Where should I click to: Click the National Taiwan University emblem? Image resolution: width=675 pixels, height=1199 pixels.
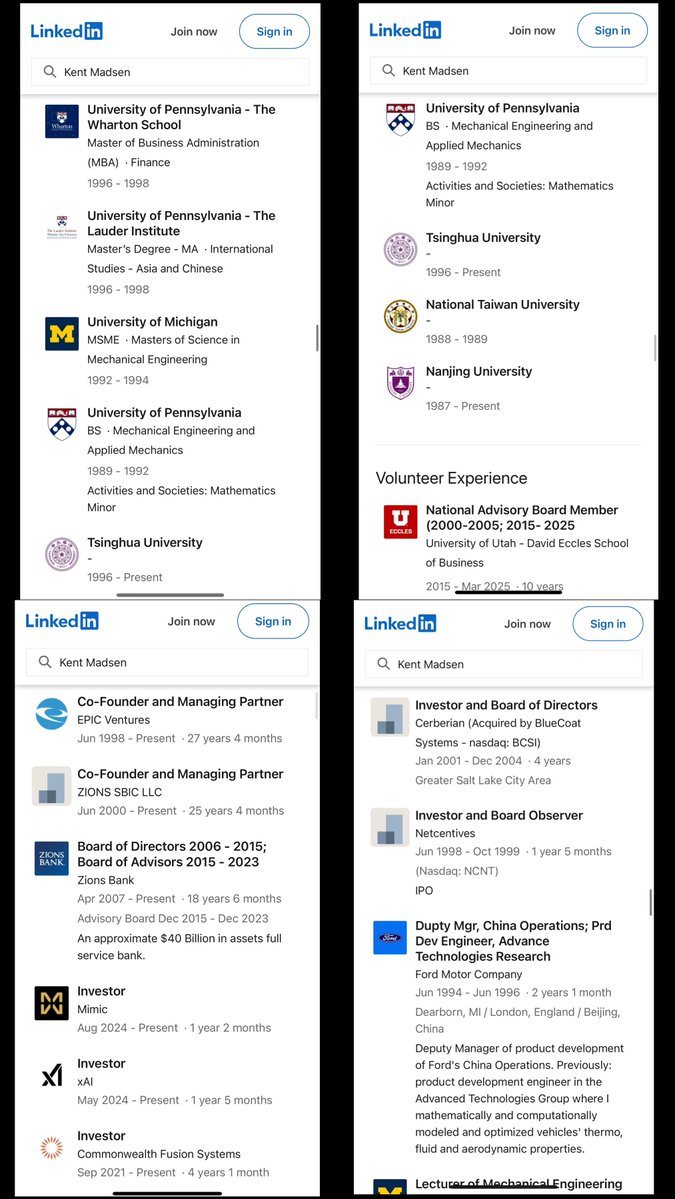click(400, 316)
